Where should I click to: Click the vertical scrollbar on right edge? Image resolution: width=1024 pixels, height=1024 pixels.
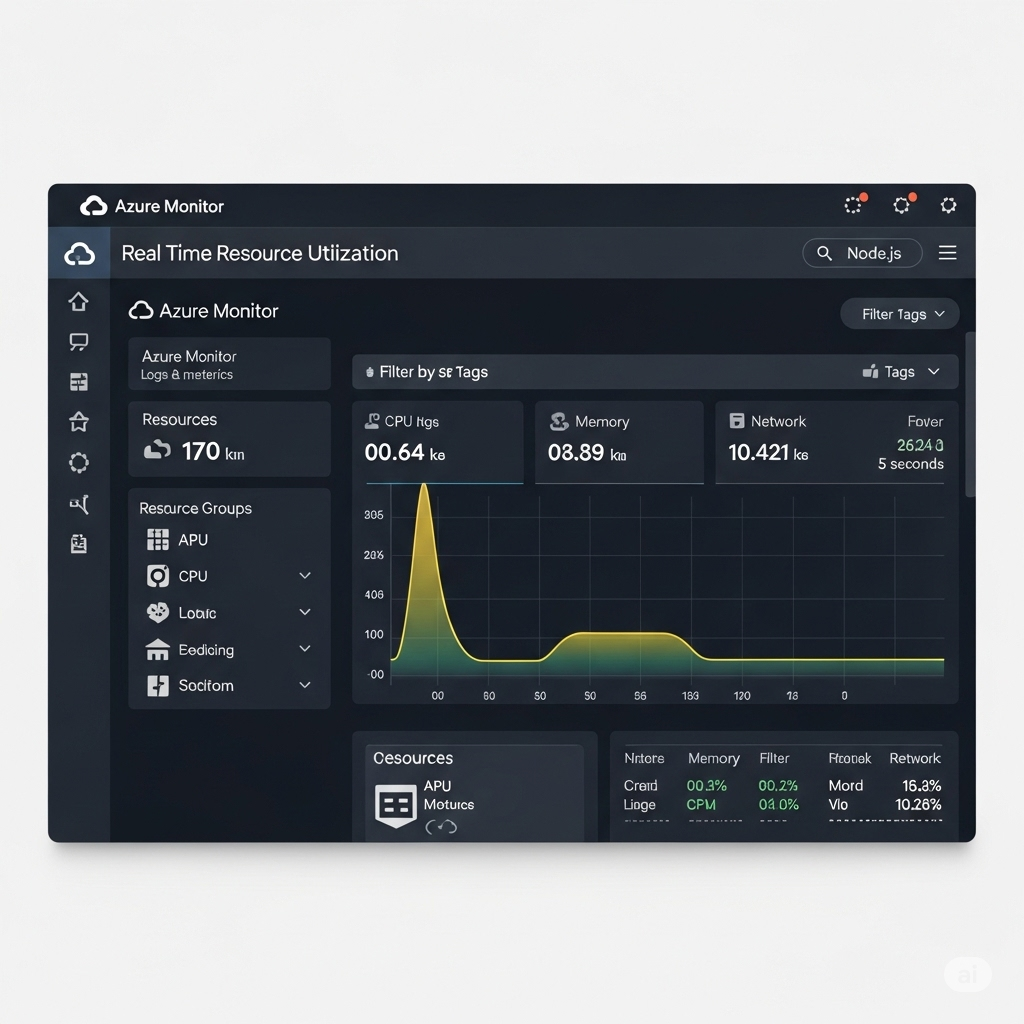click(x=970, y=415)
